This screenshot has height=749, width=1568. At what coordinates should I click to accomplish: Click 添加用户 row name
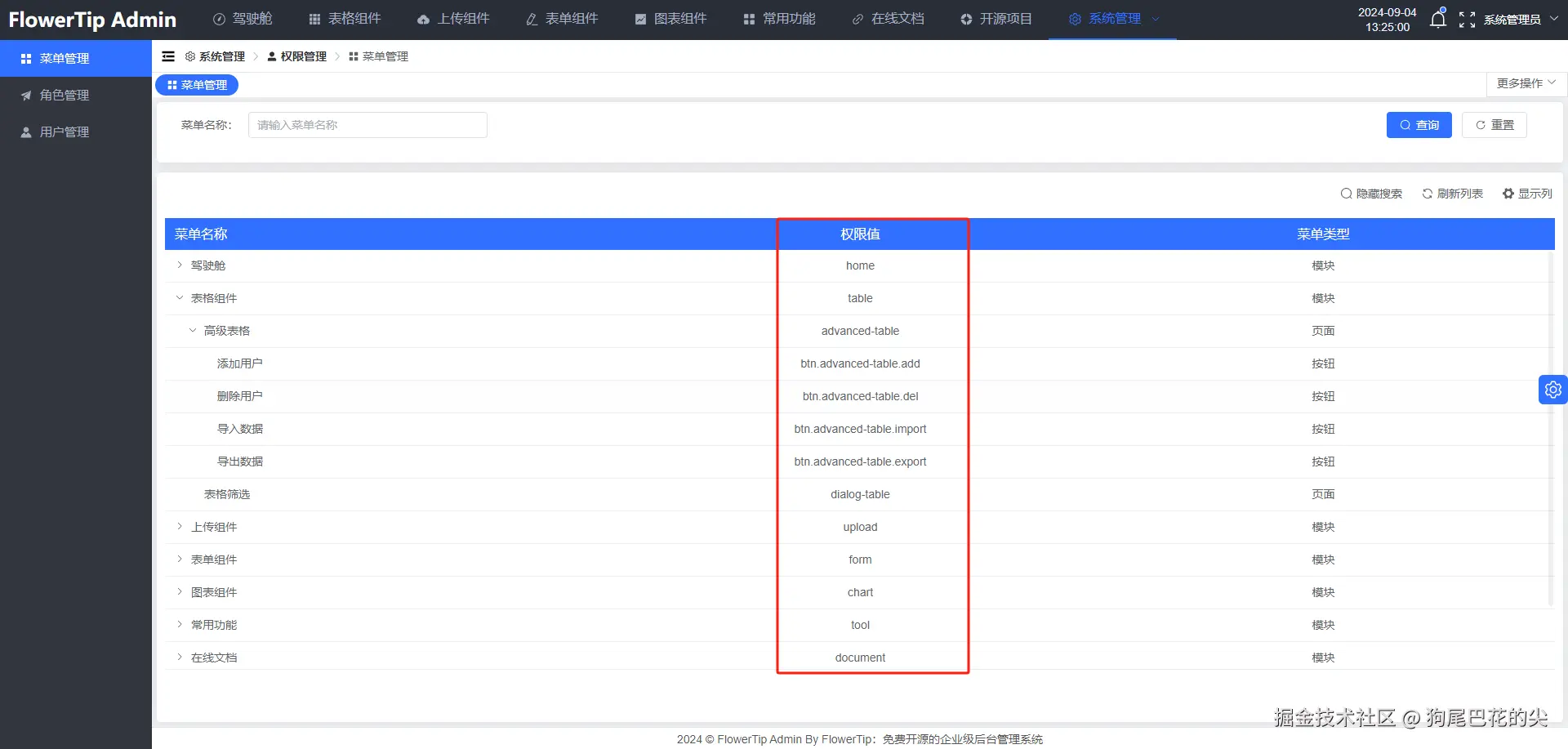[240, 363]
